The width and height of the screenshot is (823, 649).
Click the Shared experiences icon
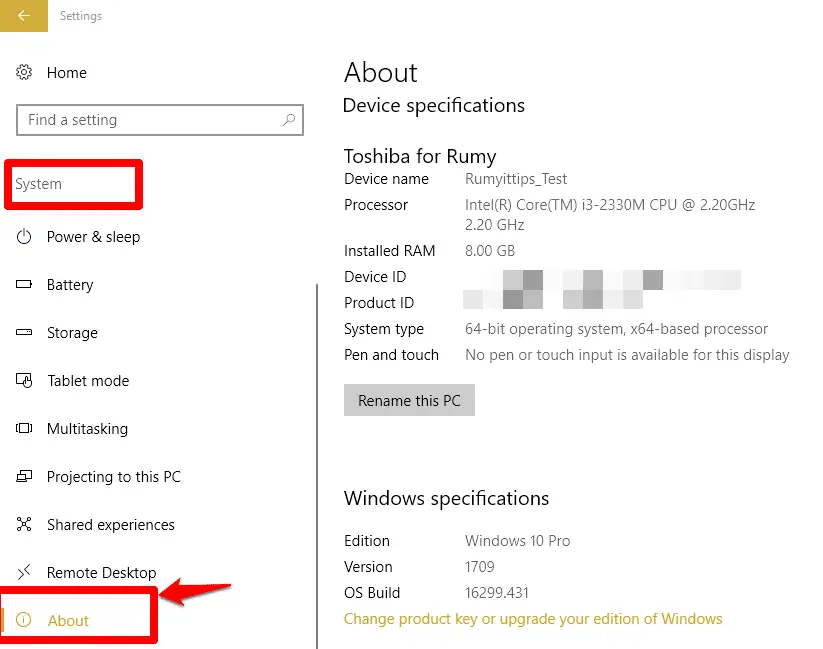pos(24,524)
